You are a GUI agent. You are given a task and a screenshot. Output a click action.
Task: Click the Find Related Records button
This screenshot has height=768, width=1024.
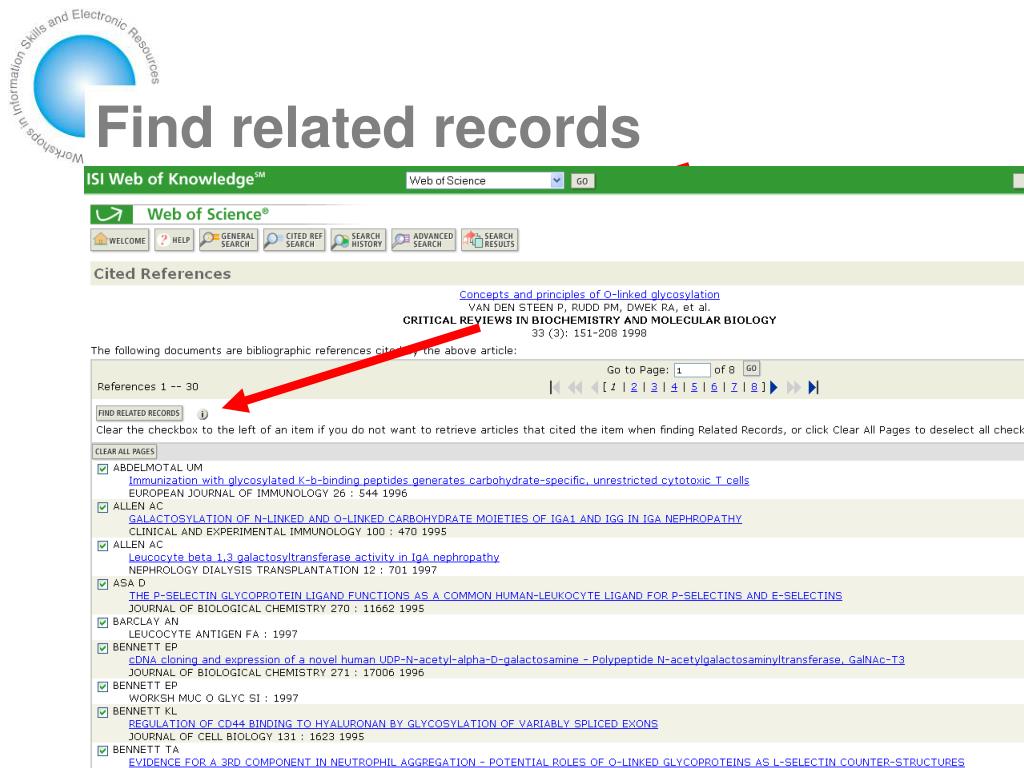(x=139, y=413)
